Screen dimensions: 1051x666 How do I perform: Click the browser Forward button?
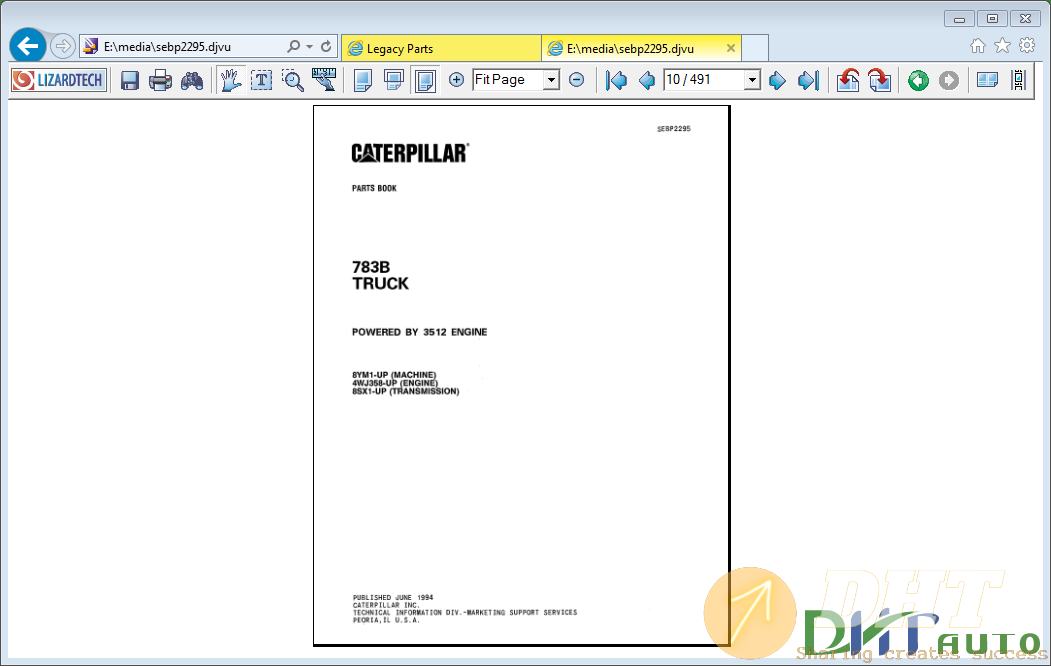point(62,46)
